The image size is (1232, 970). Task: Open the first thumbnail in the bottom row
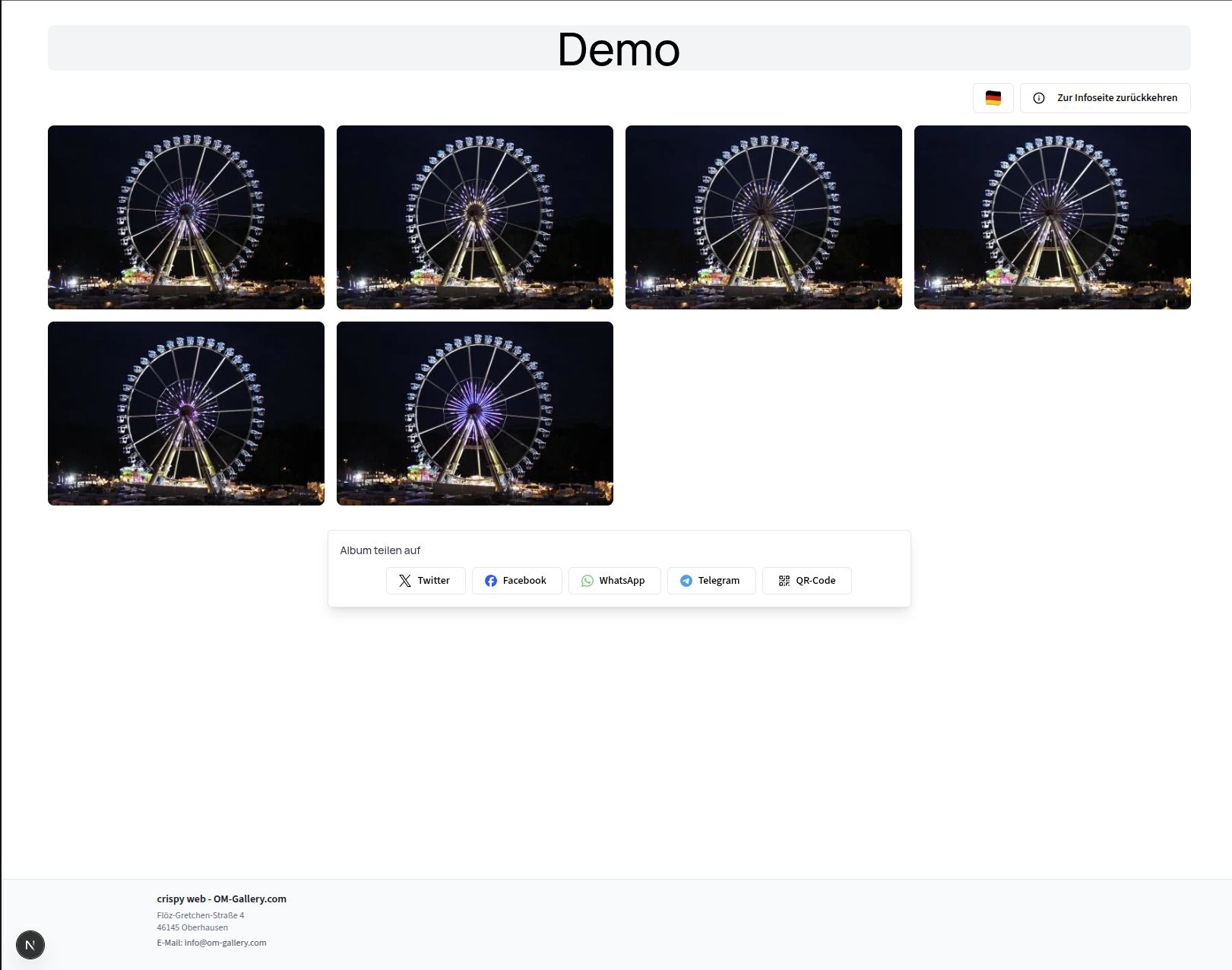186,414
